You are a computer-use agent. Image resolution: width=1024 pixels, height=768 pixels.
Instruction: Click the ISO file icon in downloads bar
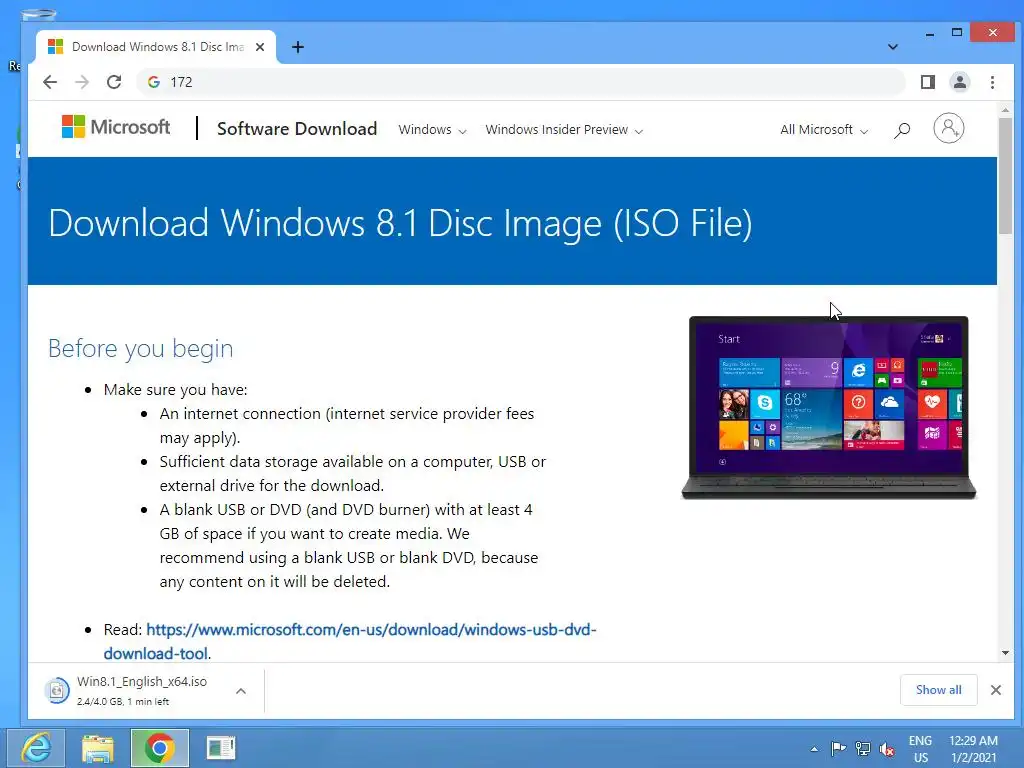pyautogui.click(x=57, y=690)
